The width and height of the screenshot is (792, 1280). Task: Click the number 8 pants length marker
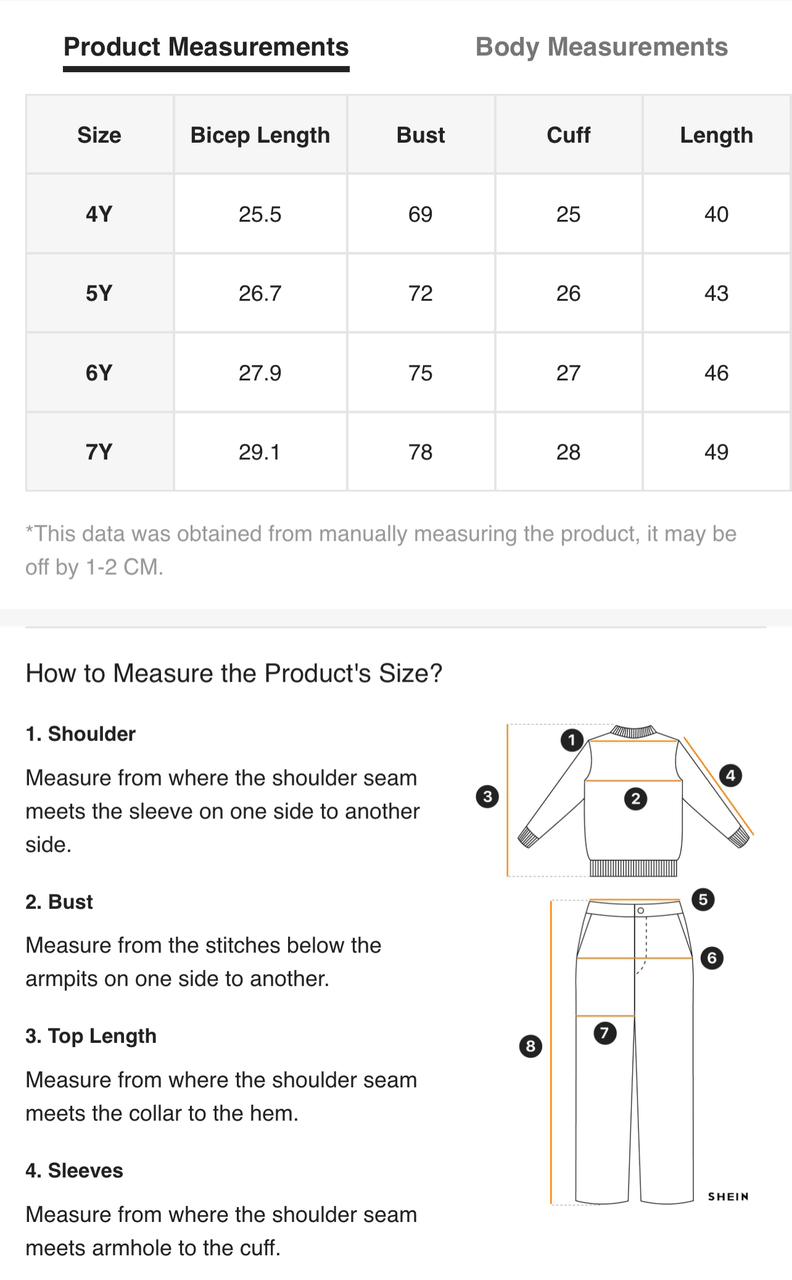click(x=530, y=1046)
